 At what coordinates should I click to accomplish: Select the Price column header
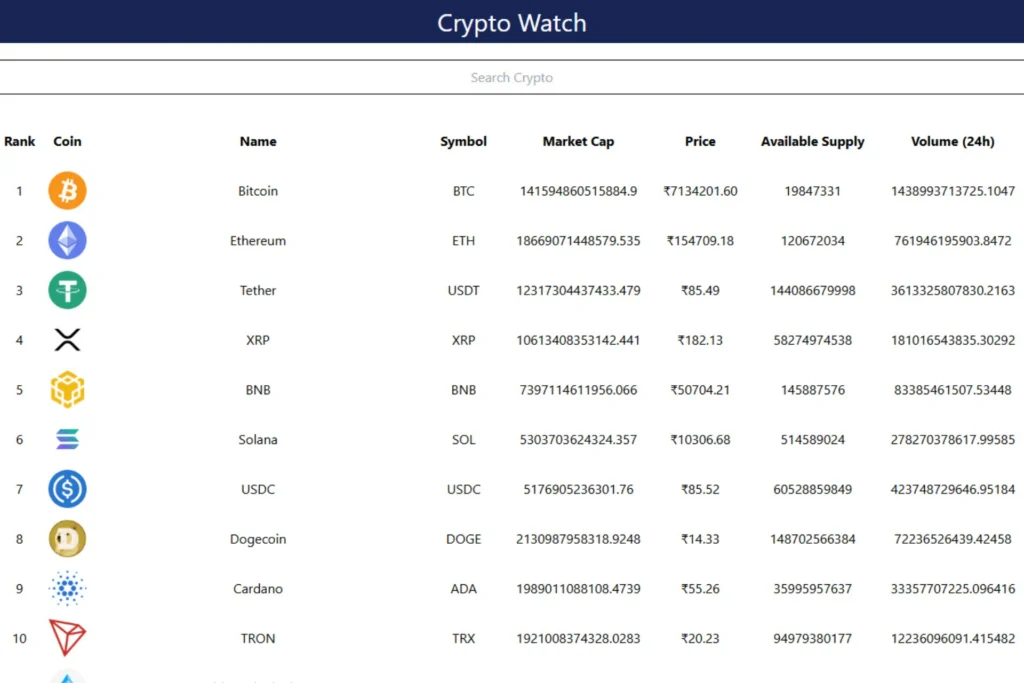coord(700,141)
